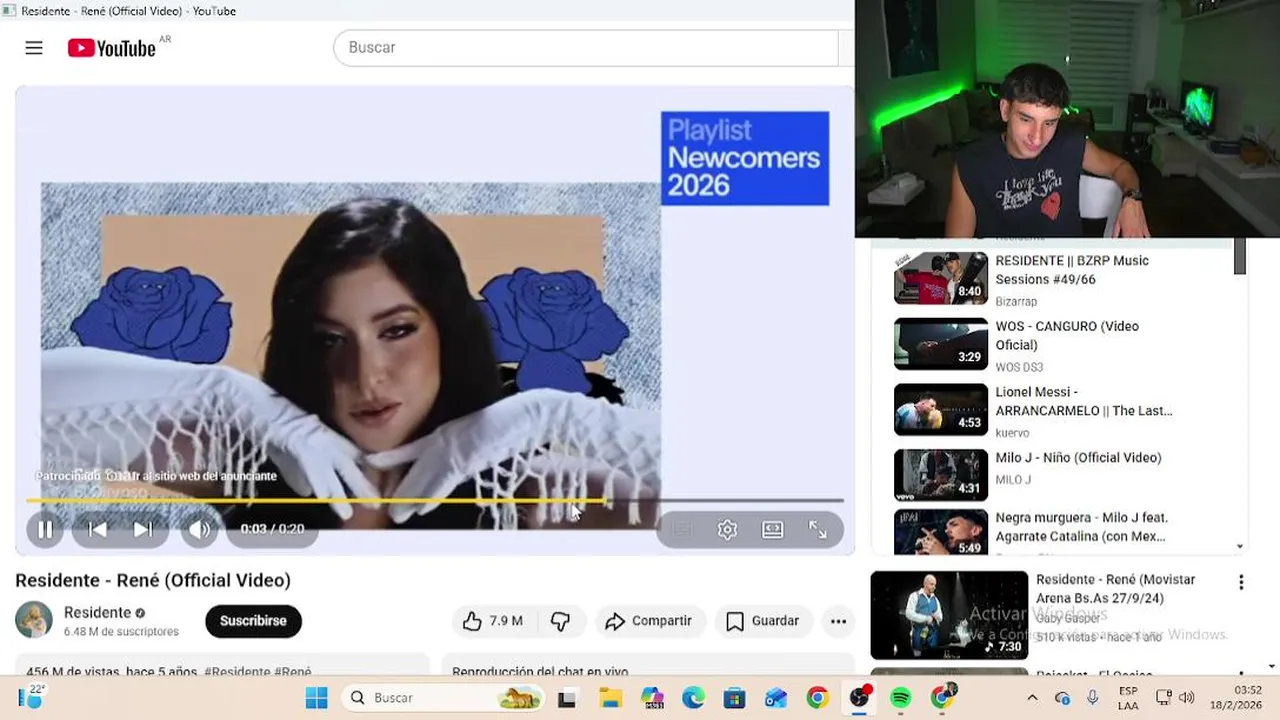
Task: Open the OBS Studio taskbar icon
Action: tap(859, 698)
